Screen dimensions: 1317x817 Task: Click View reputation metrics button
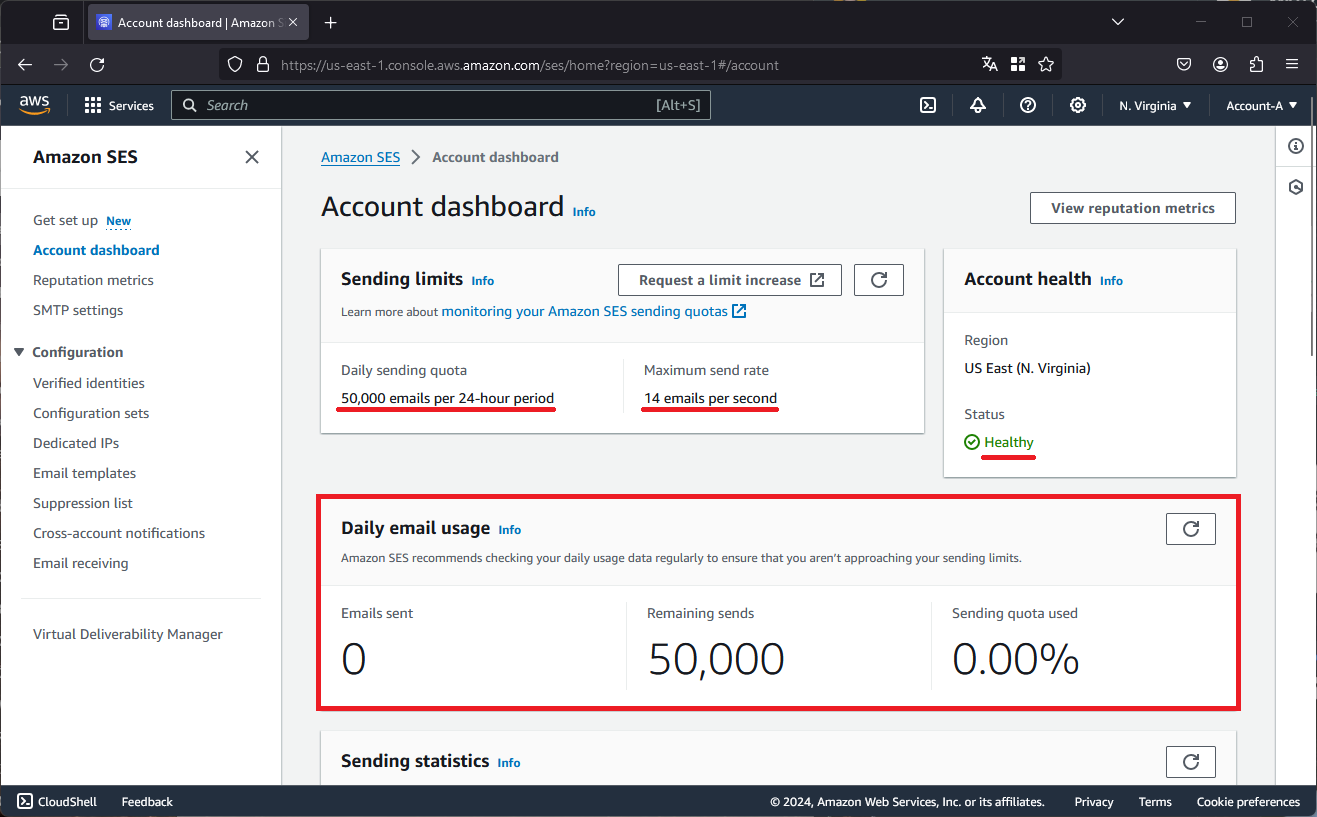[x=1133, y=208]
